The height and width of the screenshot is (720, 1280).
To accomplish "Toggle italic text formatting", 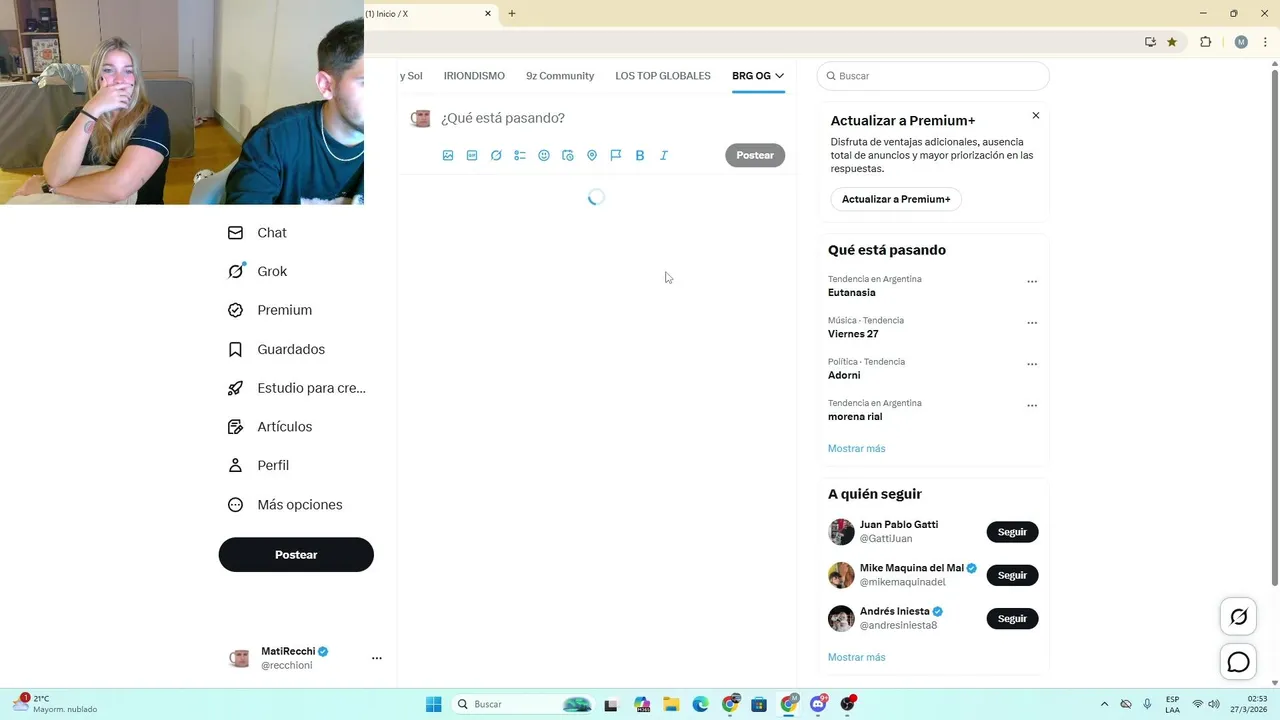I will pos(664,155).
